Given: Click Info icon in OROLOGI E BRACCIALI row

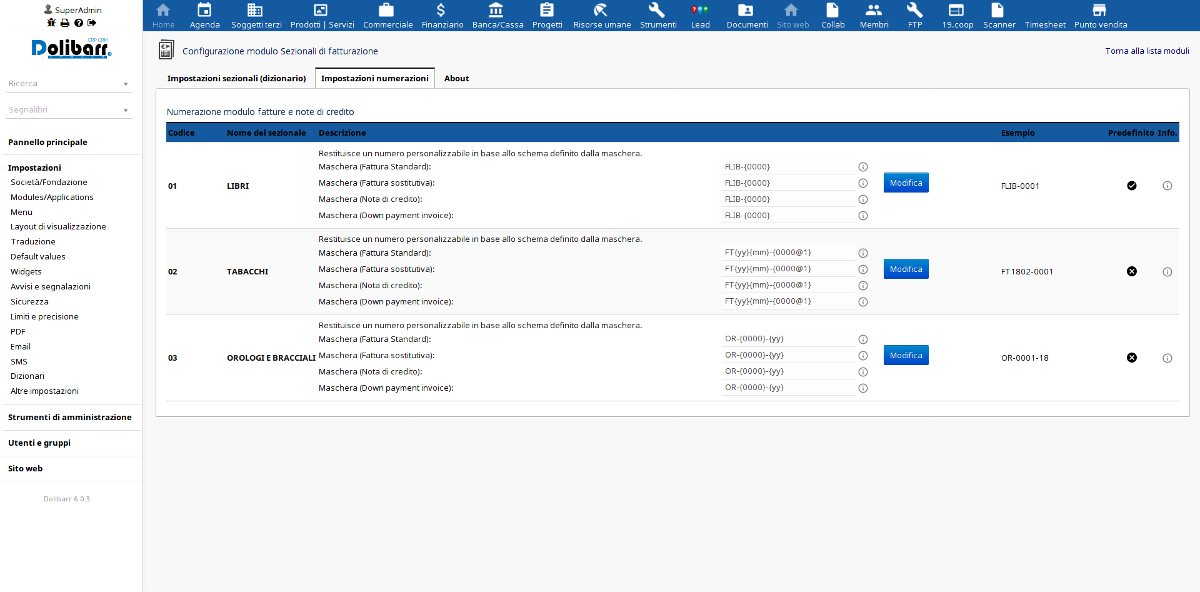Looking at the screenshot, I should pos(1167,357).
